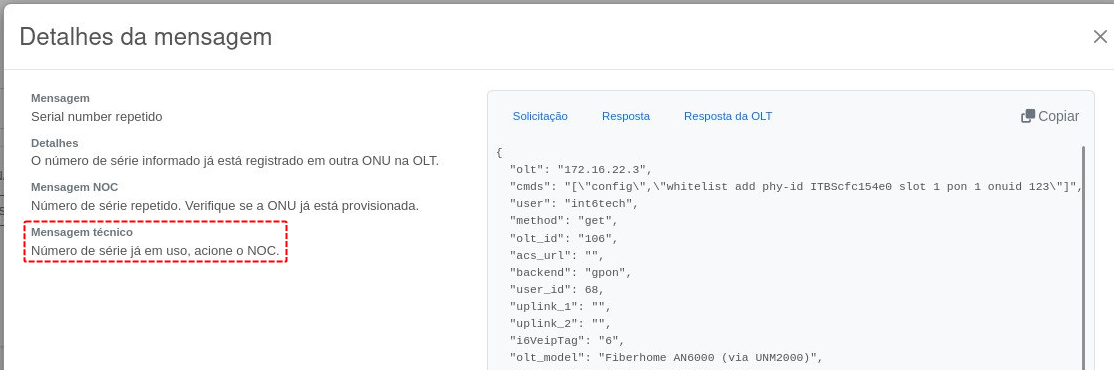Click the "backend": "gpon" JSON line
Screen dimensions: 1114x370
(570, 272)
